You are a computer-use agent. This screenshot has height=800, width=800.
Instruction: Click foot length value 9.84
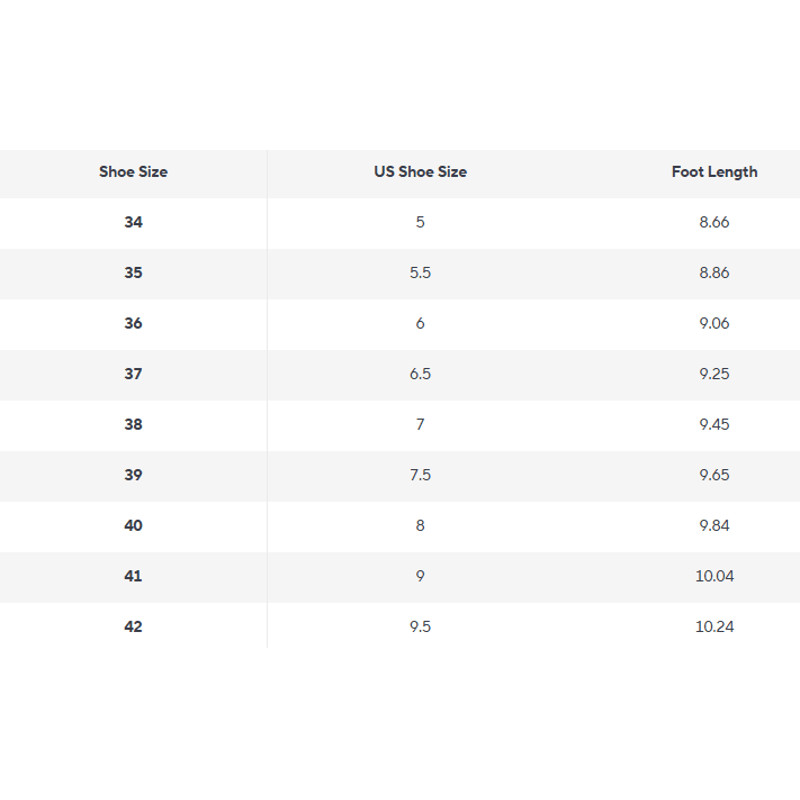(x=714, y=525)
